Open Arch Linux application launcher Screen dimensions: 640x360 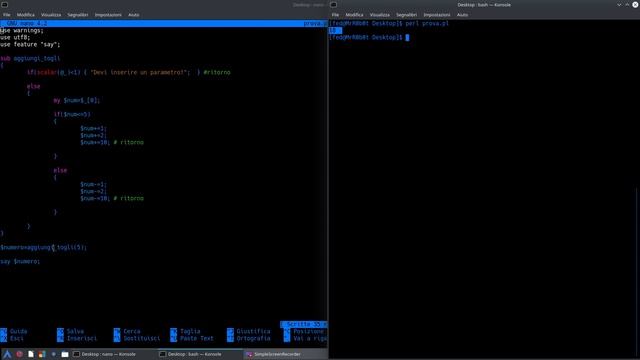(7, 354)
